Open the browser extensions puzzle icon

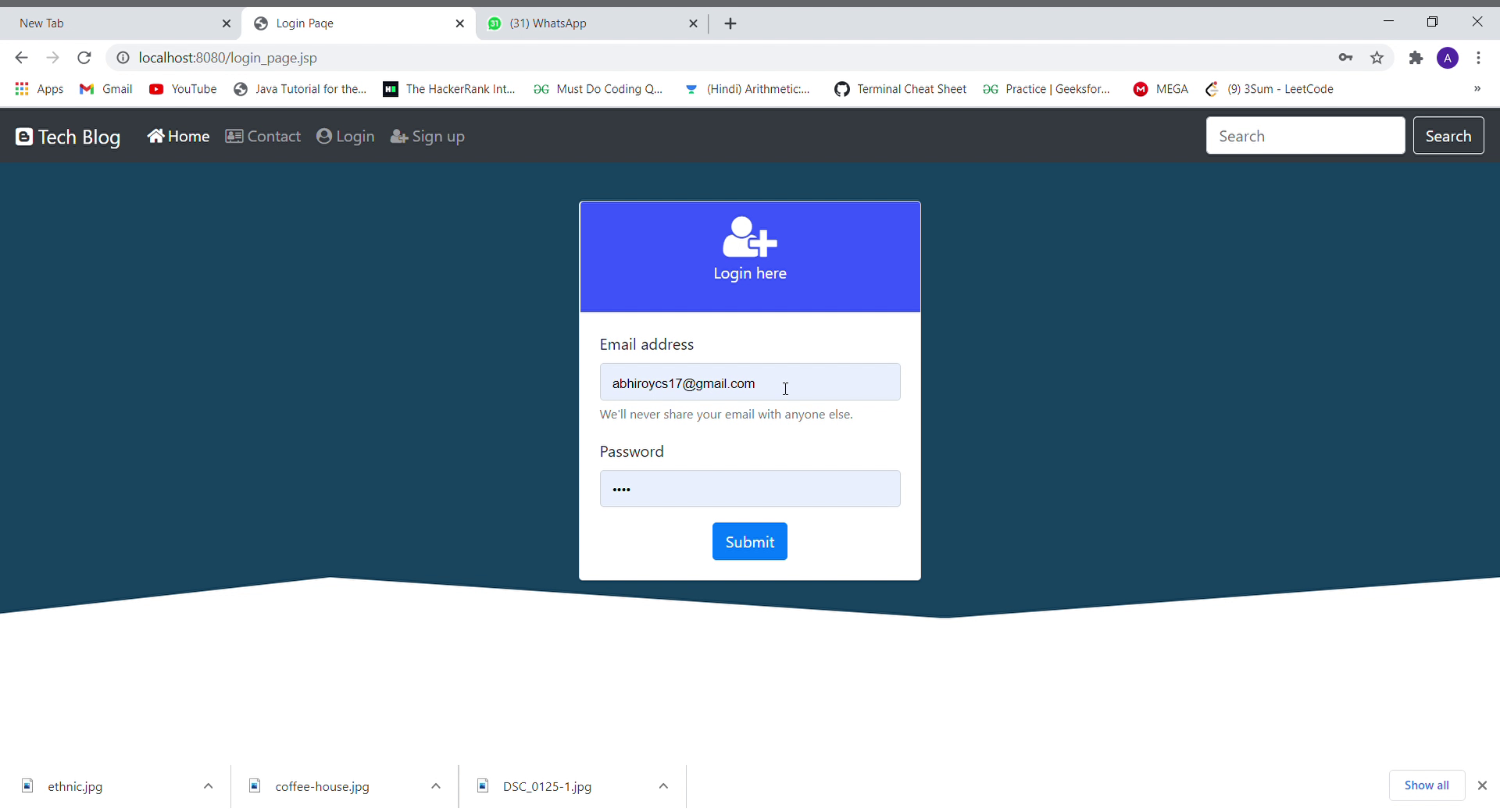(x=1416, y=57)
